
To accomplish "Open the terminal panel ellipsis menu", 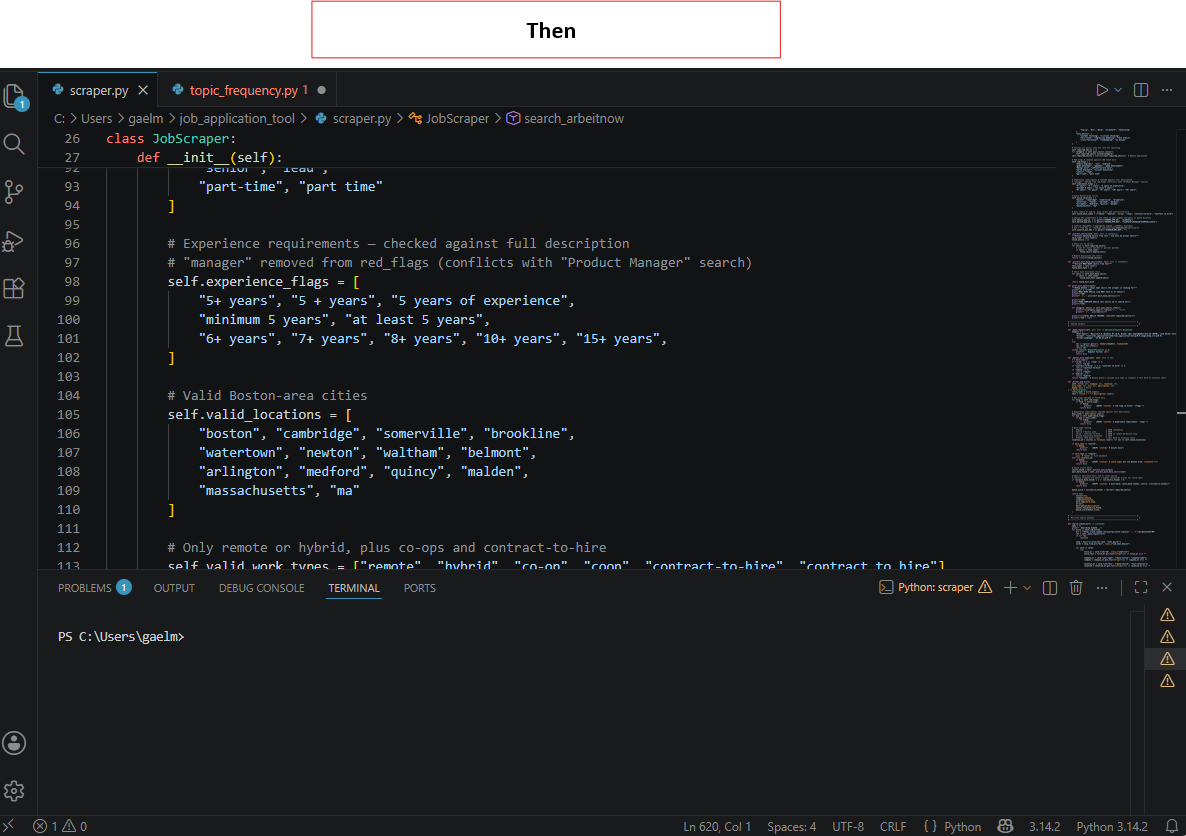I will pos(1102,588).
